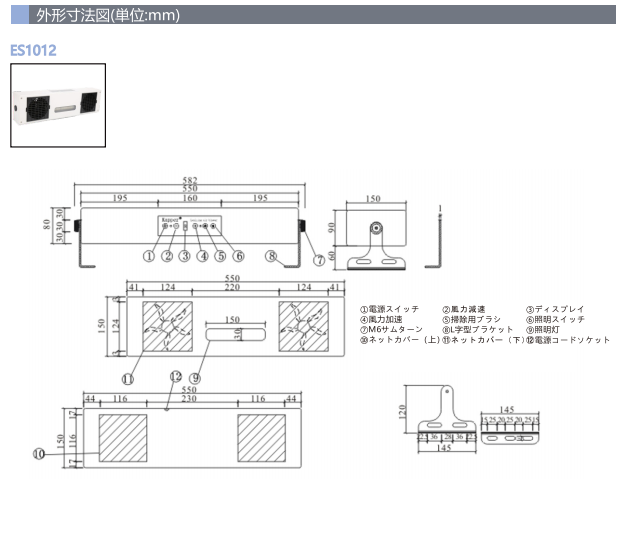
Task: Click callout number ⑩ beside top cover view
Action: click(39, 453)
